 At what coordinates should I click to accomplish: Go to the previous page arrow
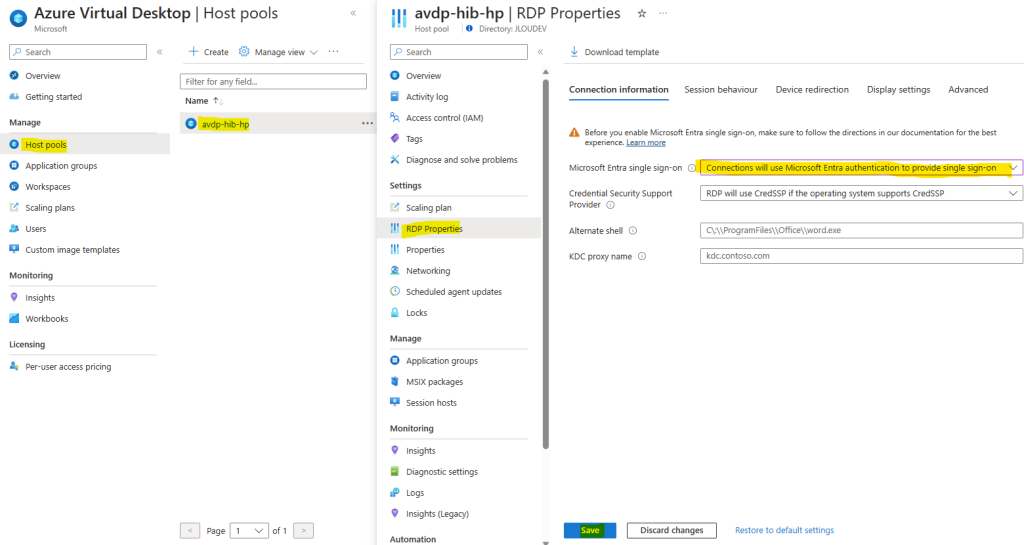point(190,531)
